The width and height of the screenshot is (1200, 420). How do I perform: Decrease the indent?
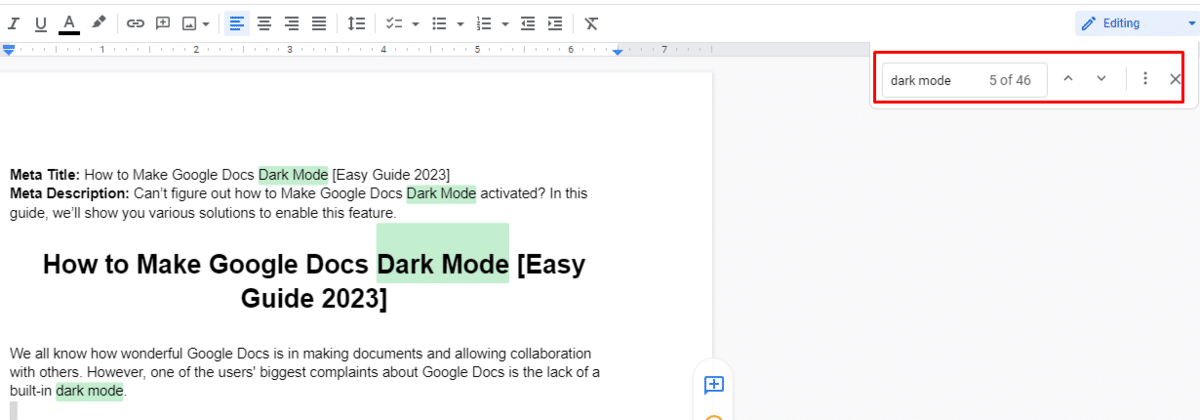[x=527, y=23]
